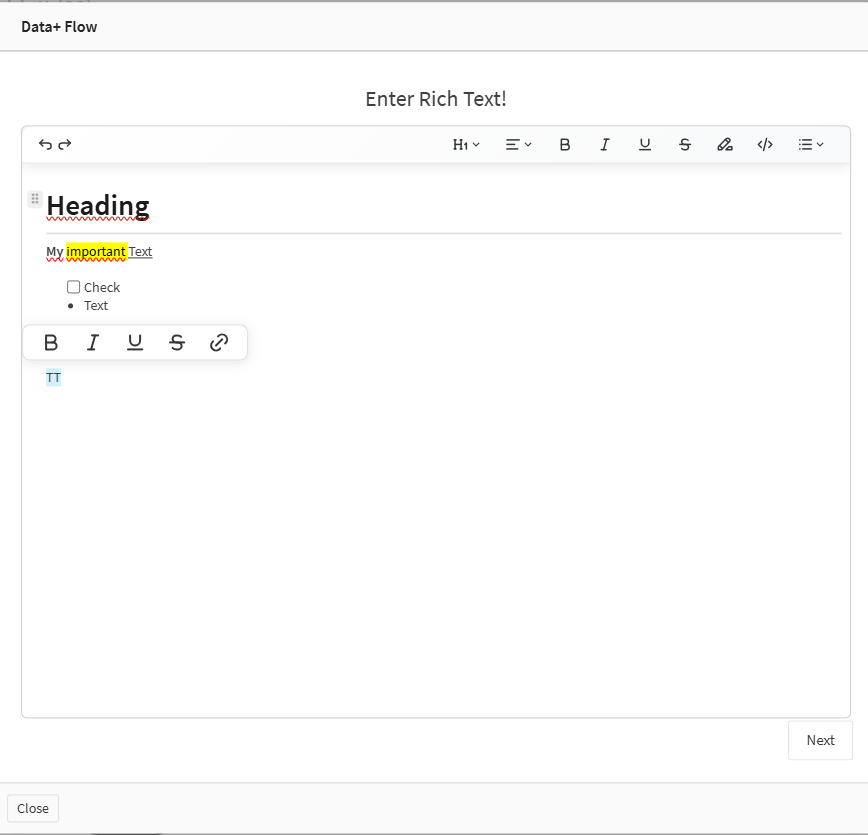The image size is (868, 835).
Task: Underline selection using floating toolbar
Action: click(x=135, y=343)
